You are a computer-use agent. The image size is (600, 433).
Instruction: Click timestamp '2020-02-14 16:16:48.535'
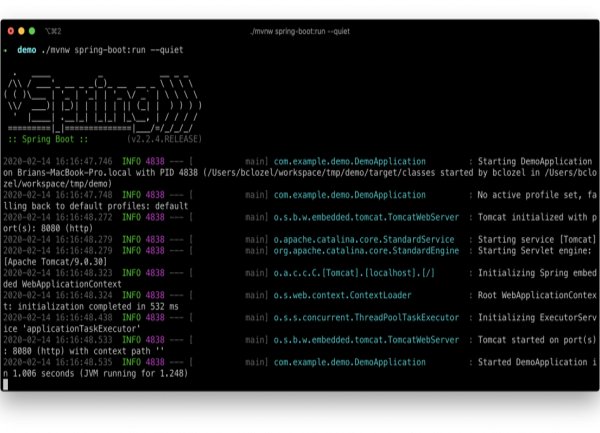click(58, 362)
